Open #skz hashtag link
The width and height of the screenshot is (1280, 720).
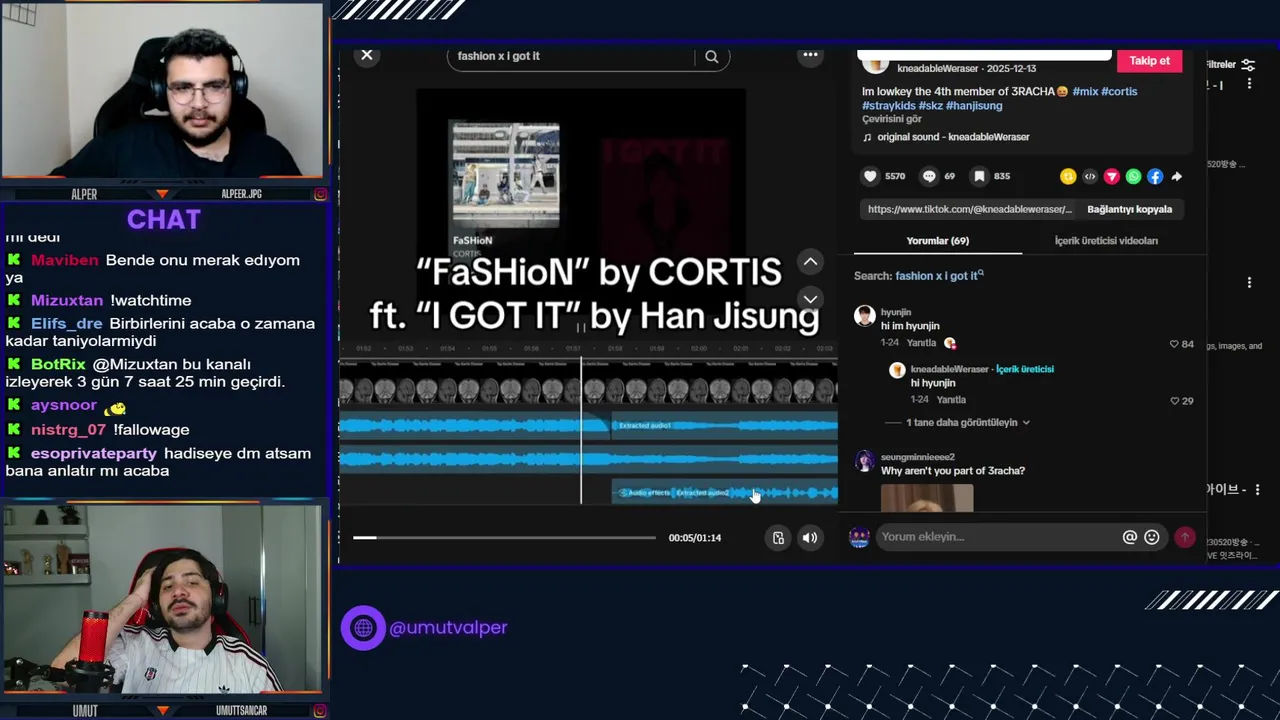coord(930,105)
